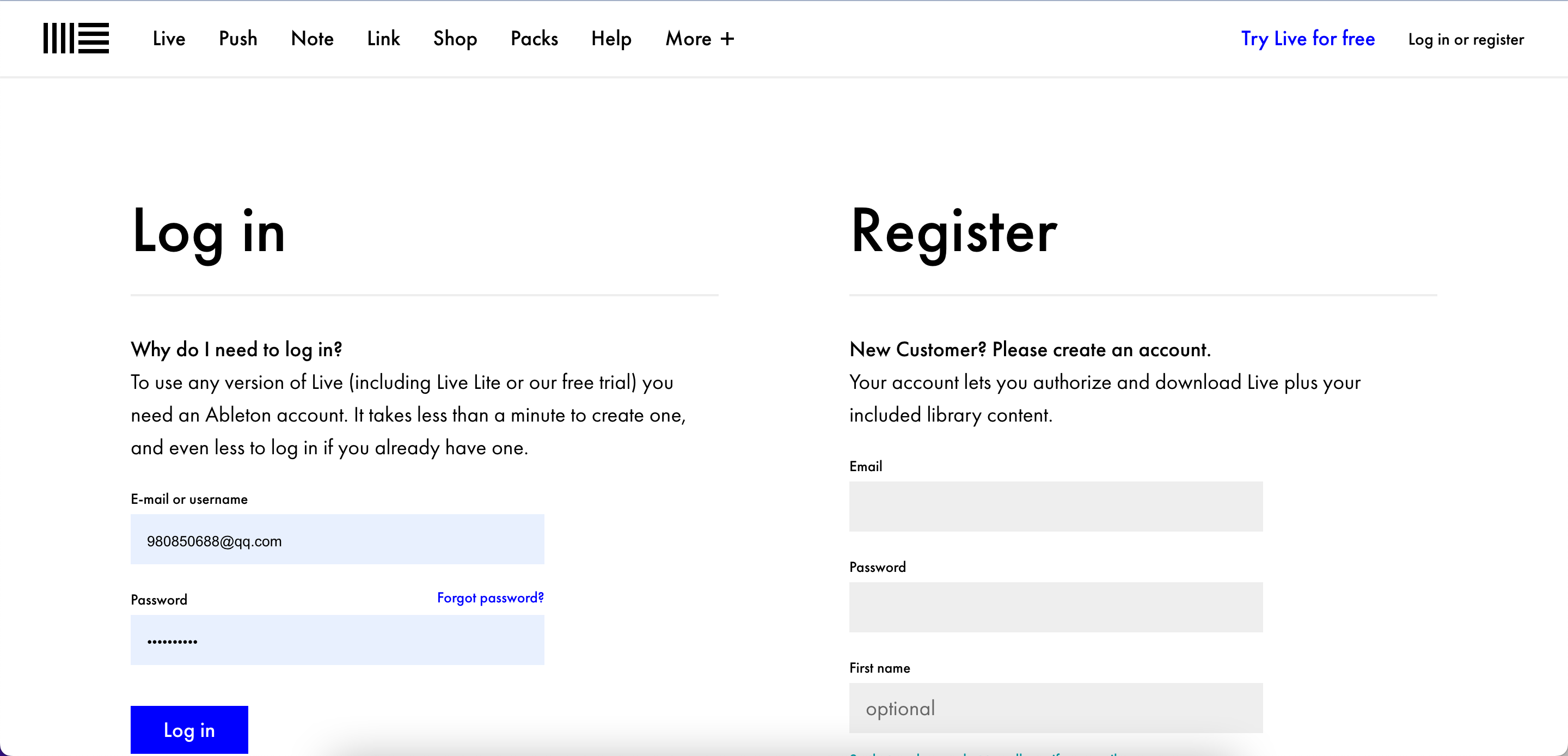1568x756 pixels.
Task: Select the Link navigation item
Action: (x=383, y=39)
